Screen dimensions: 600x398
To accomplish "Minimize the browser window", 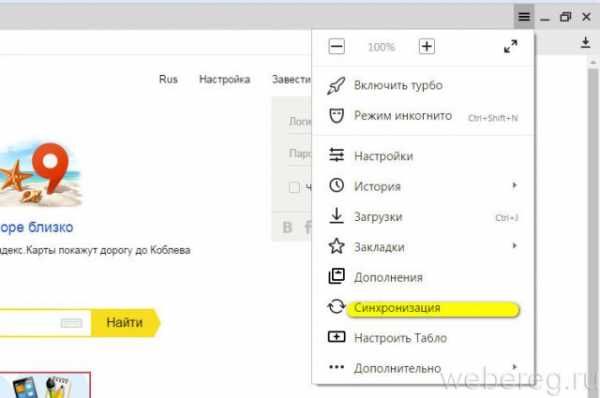I will (545, 18).
